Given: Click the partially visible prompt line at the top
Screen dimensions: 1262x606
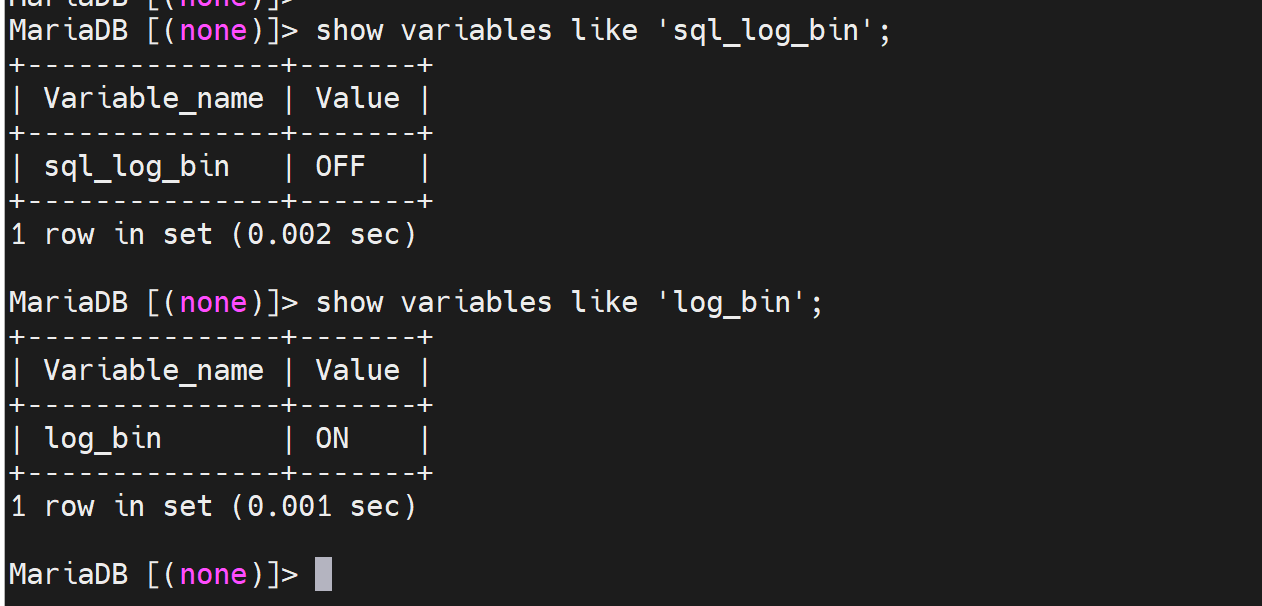Looking at the screenshot, I should click(150, 4).
